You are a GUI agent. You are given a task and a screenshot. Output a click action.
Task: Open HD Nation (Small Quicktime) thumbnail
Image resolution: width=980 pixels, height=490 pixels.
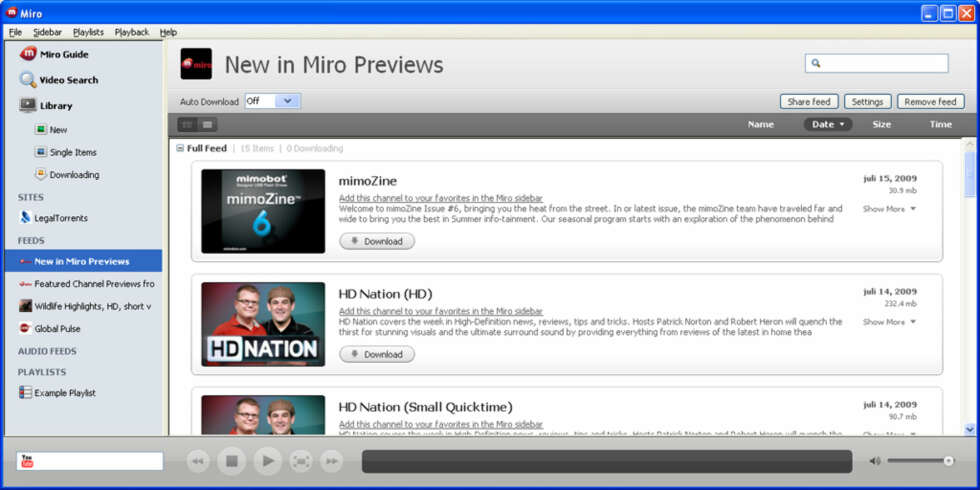(263, 416)
